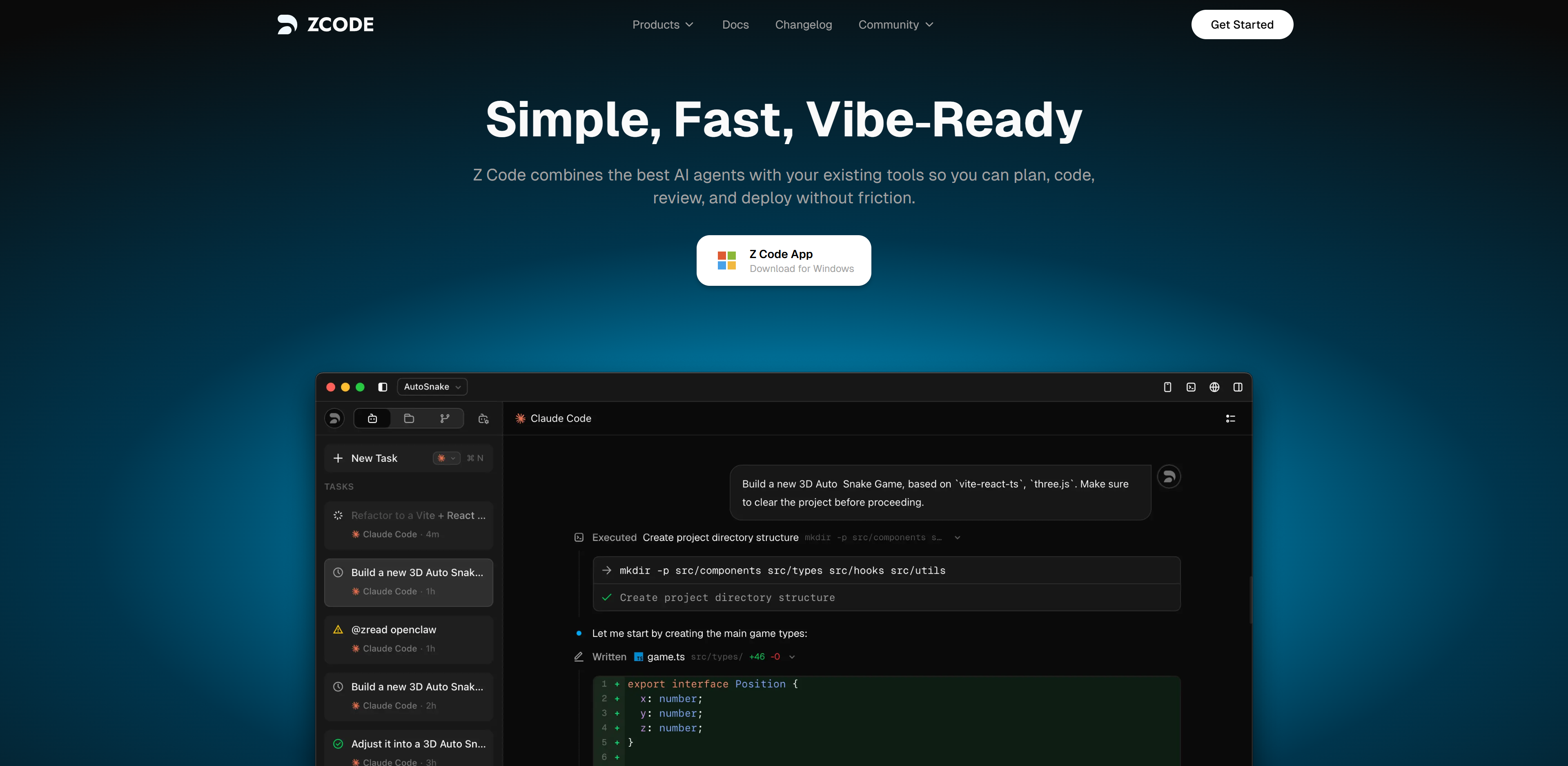The height and width of the screenshot is (766, 1568).
Task: Collapse the Written game.ts diff chevron
Action: 792,657
